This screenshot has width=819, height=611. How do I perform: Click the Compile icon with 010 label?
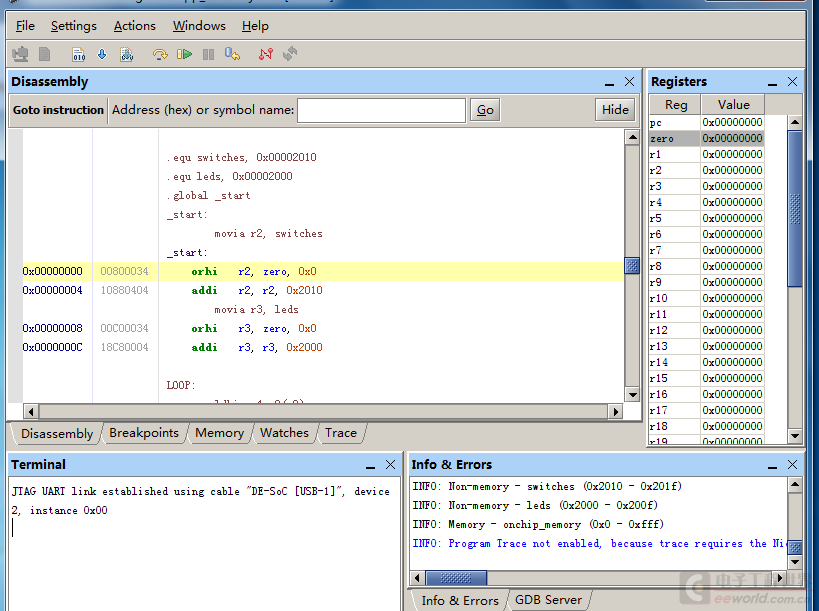click(x=78, y=54)
